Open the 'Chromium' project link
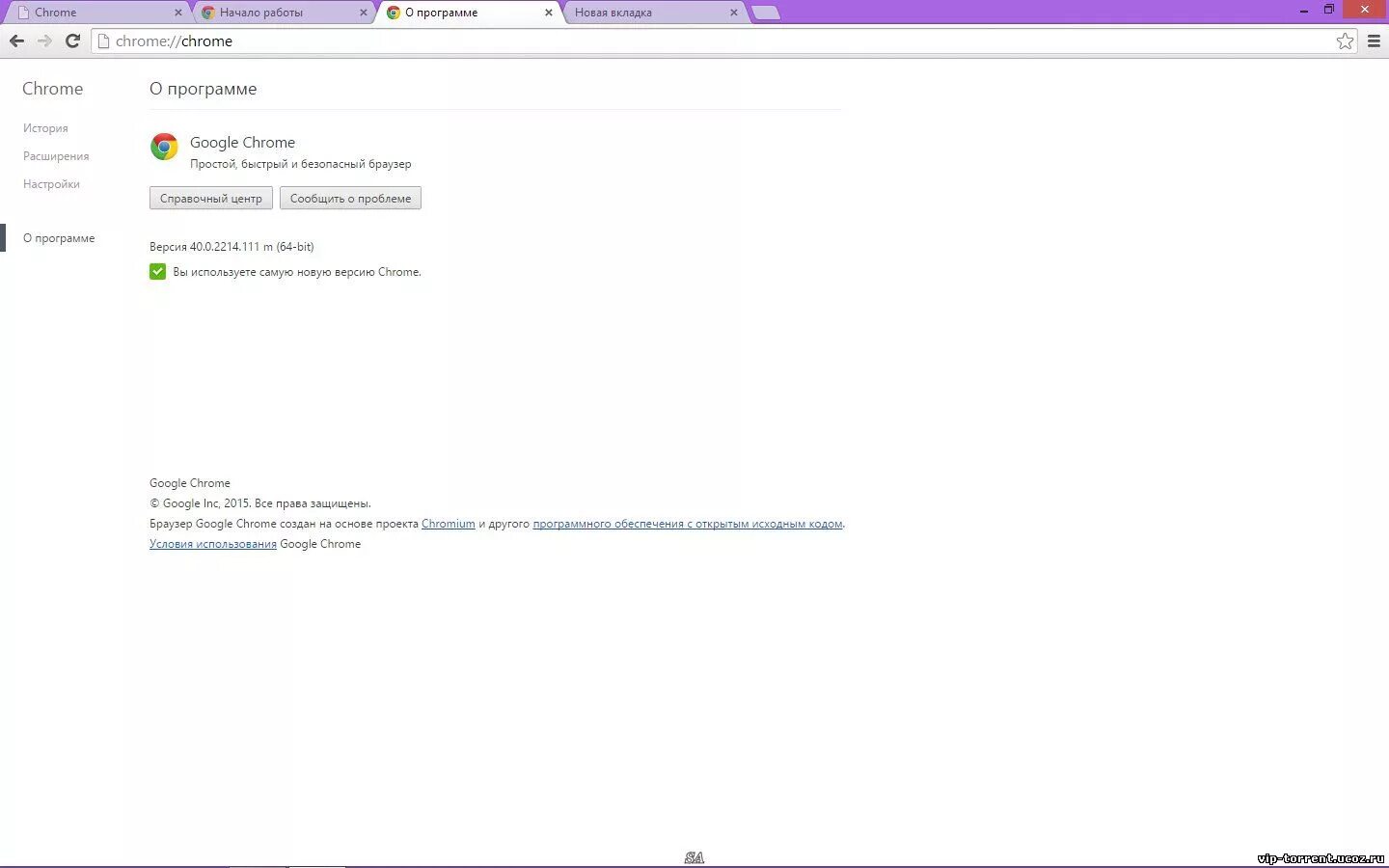The height and width of the screenshot is (868, 1389). click(449, 524)
